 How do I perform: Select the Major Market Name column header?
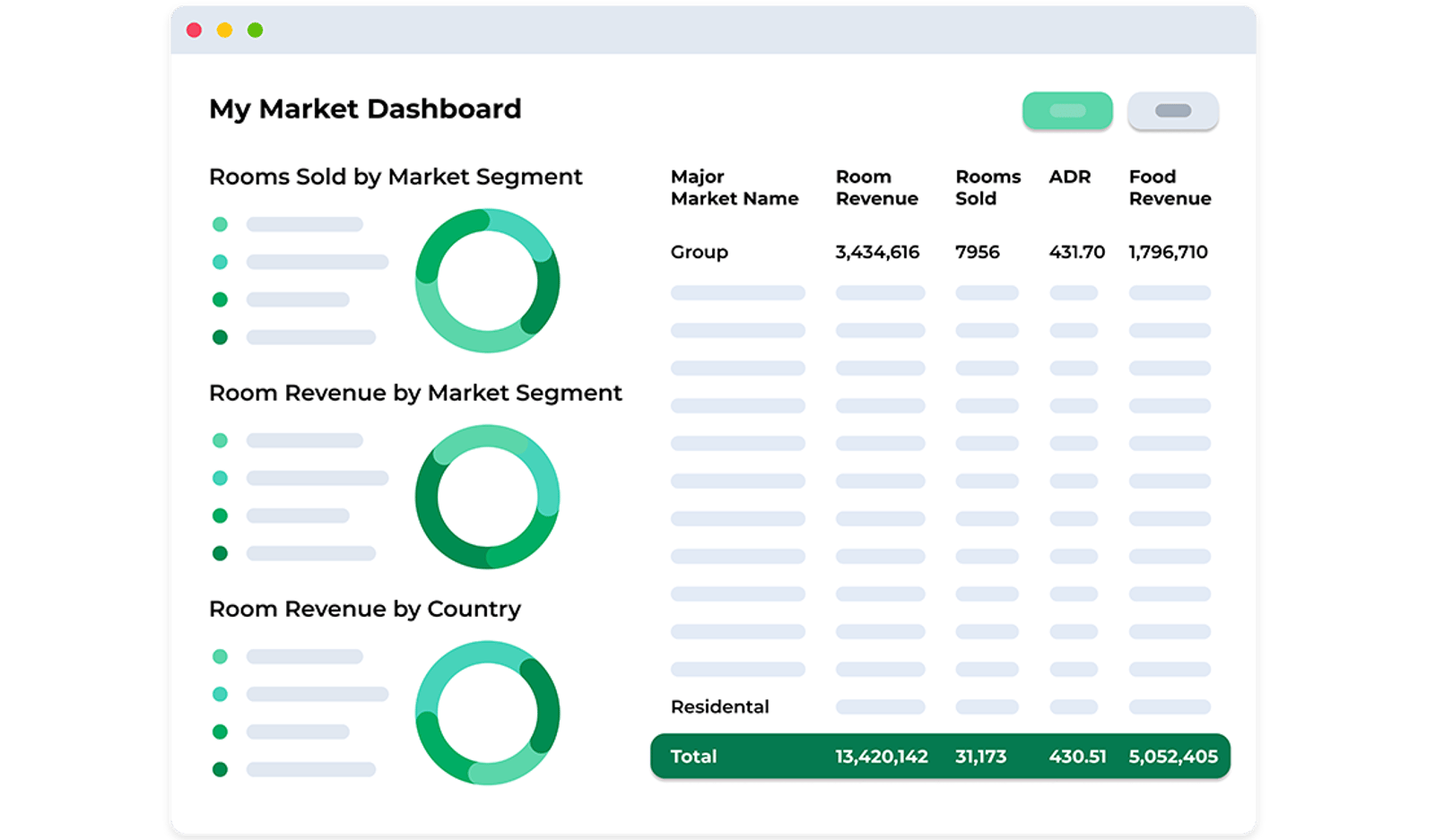[735, 187]
